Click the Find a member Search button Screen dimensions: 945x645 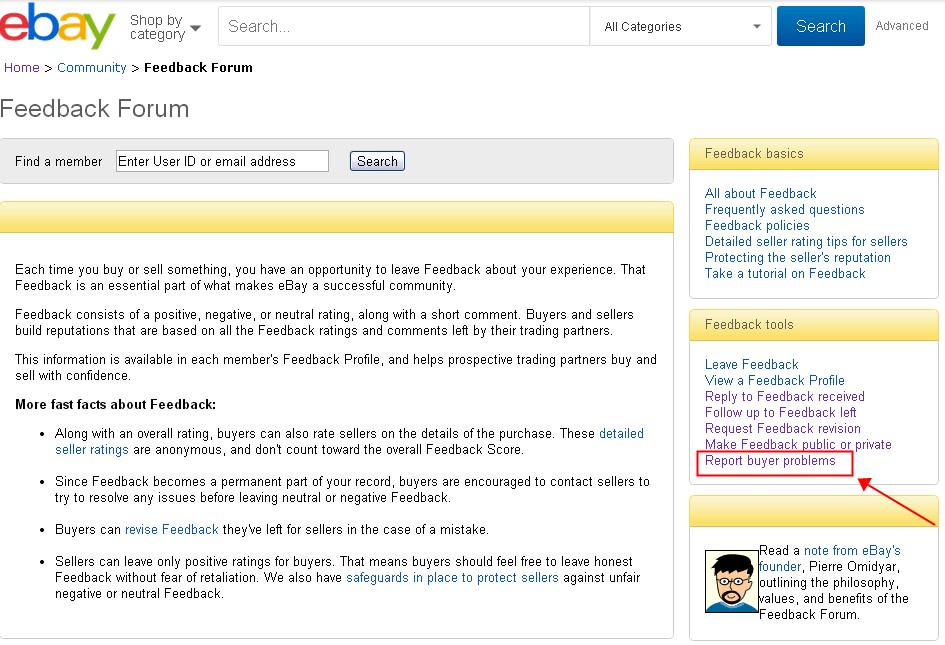[377, 161]
